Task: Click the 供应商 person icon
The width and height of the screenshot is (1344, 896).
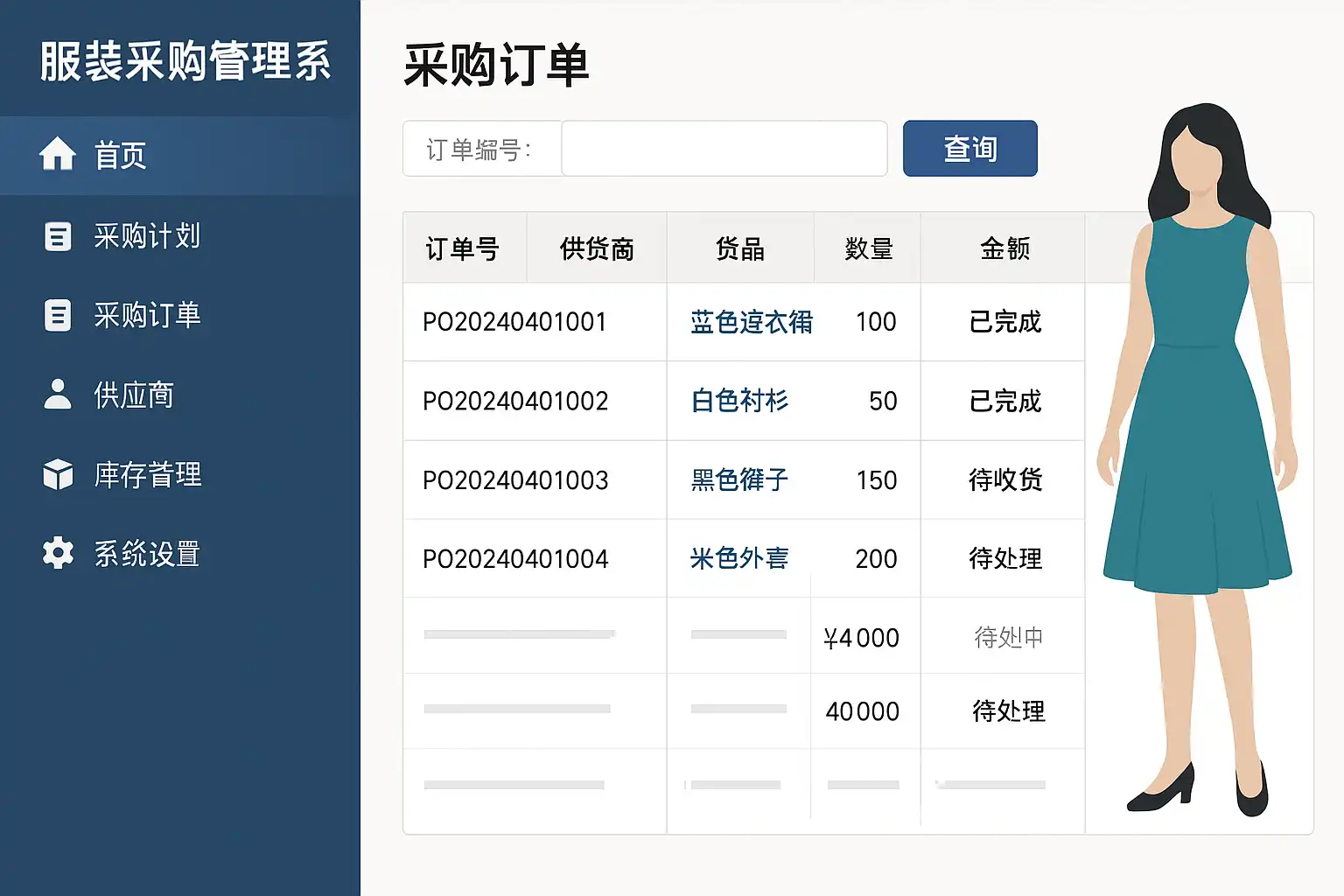Action: tap(58, 395)
